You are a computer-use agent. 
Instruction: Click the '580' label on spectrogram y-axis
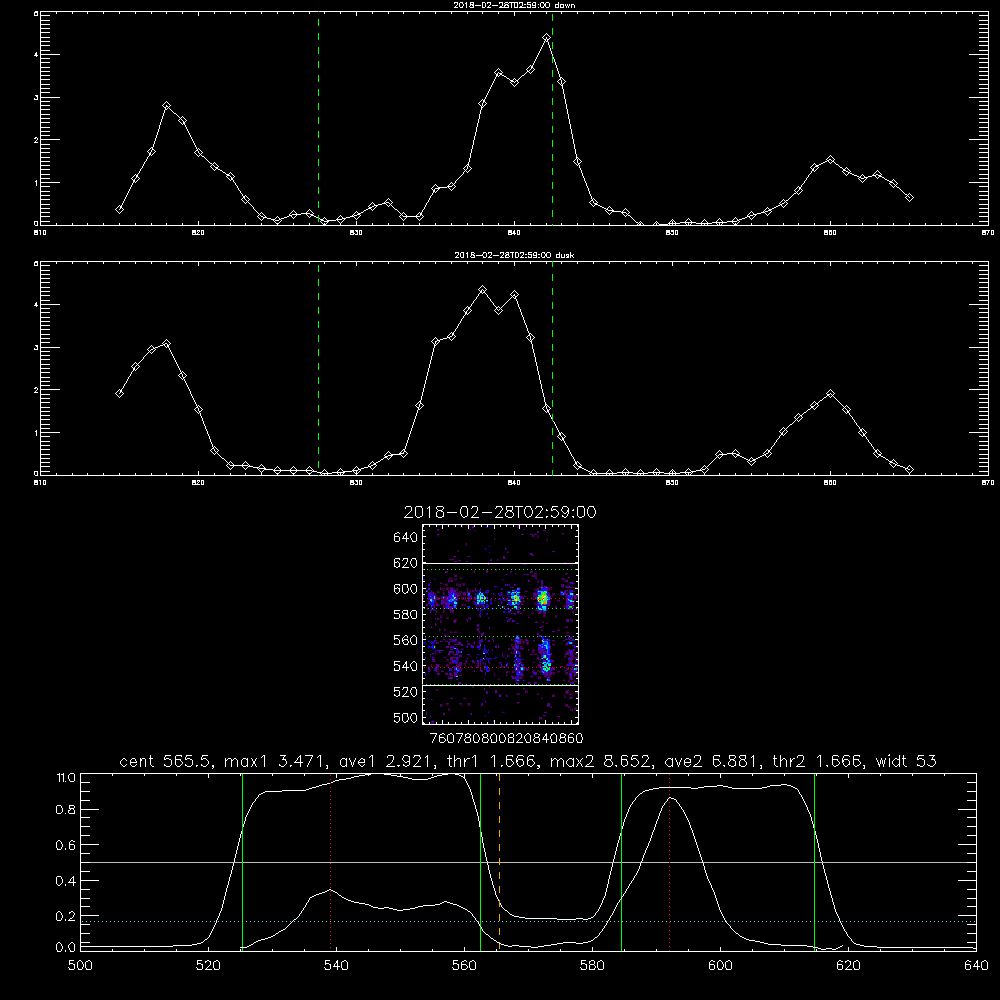coord(406,615)
